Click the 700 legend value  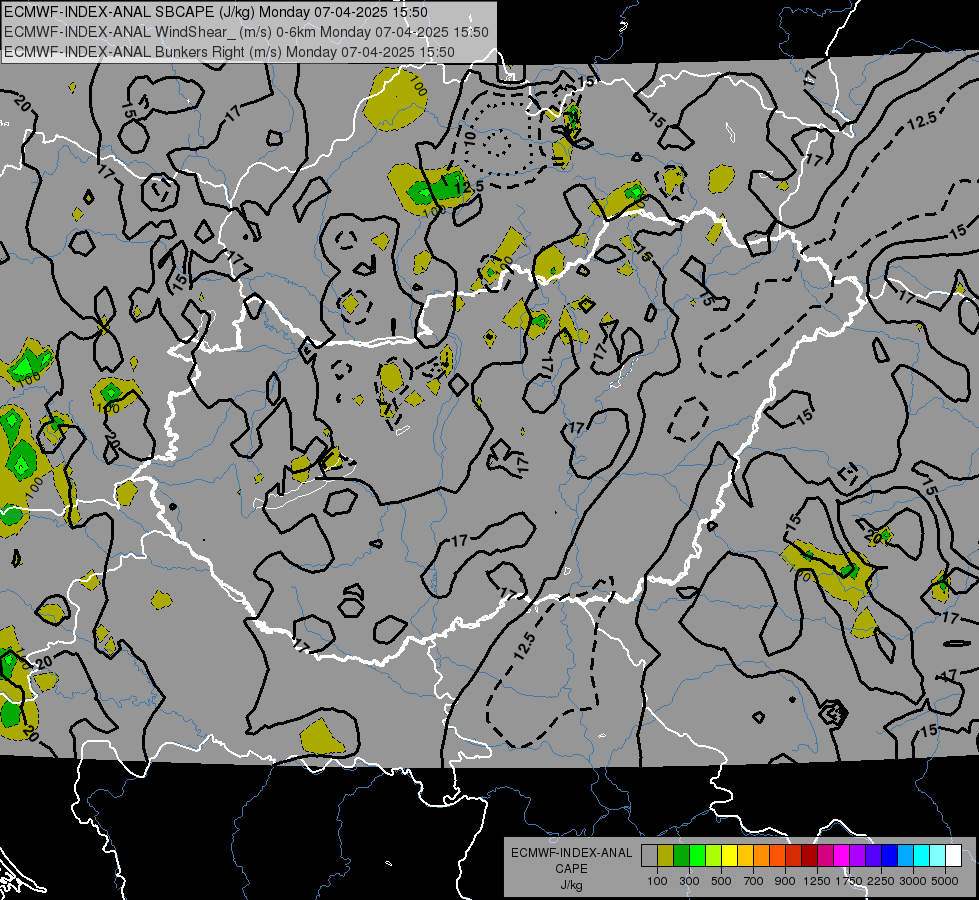(754, 882)
